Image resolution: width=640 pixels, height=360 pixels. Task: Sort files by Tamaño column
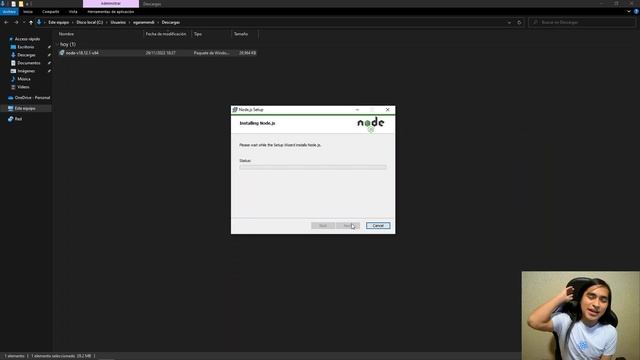241,34
